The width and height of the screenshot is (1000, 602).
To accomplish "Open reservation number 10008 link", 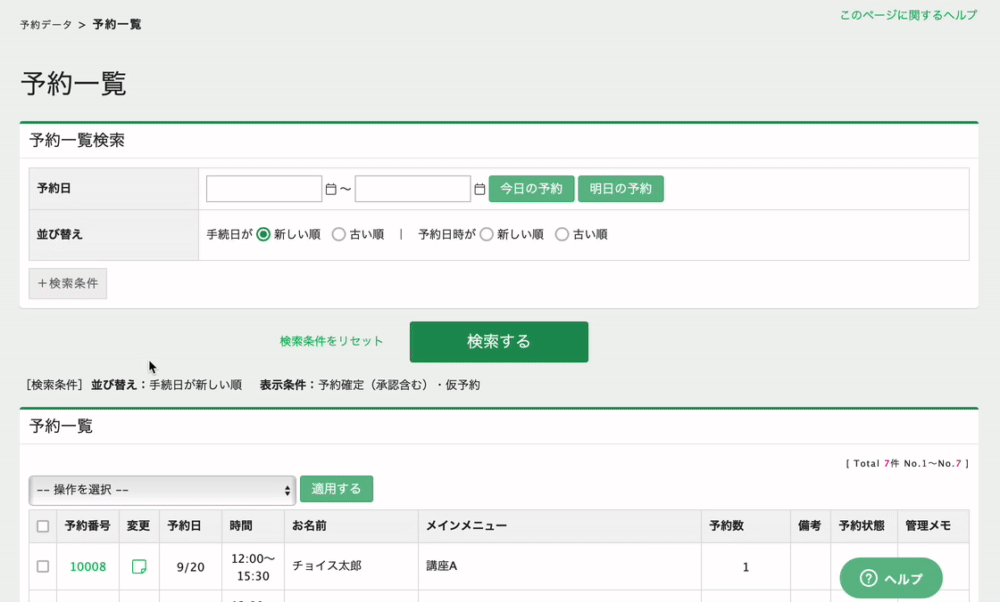I will coord(88,566).
